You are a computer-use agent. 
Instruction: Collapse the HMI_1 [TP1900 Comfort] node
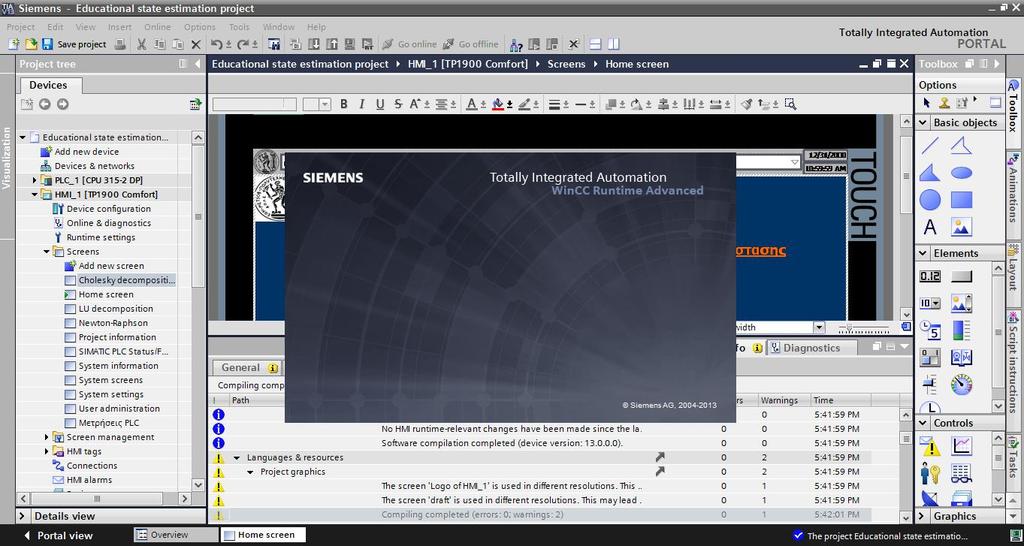(x=35, y=195)
